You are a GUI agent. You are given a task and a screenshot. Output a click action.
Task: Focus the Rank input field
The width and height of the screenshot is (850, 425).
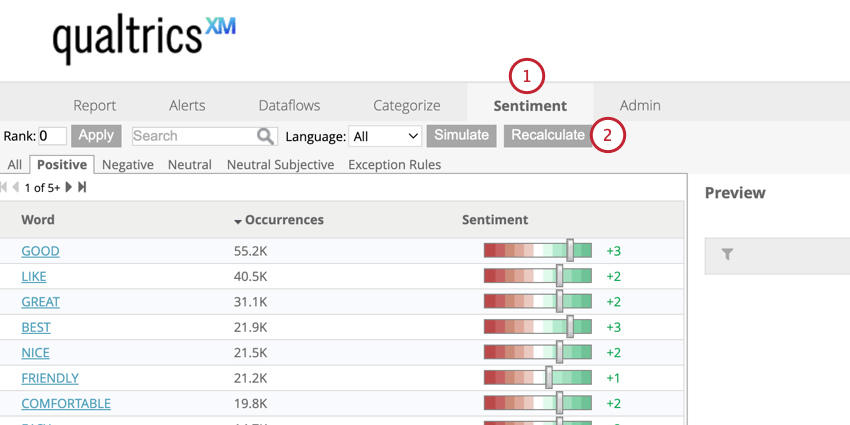coord(52,136)
